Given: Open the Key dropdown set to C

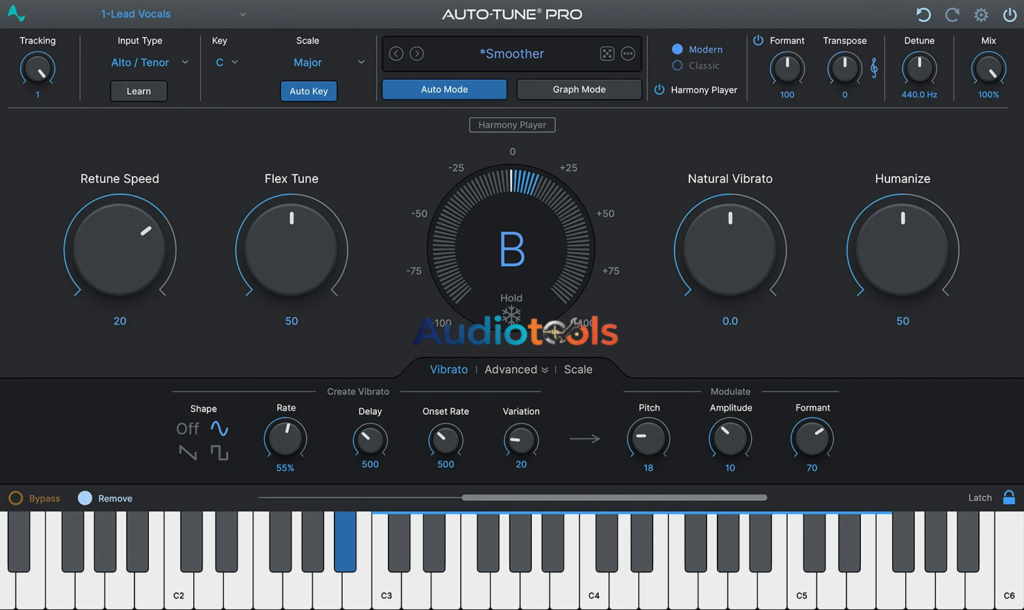Looking at the screenshot, I should click(227, 61).
